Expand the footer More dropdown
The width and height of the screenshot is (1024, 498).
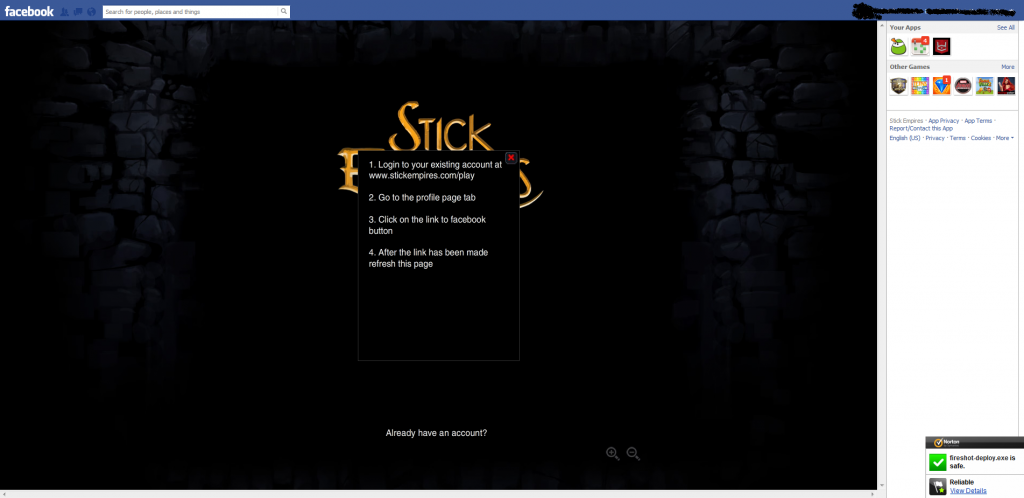click(1005, 138)
